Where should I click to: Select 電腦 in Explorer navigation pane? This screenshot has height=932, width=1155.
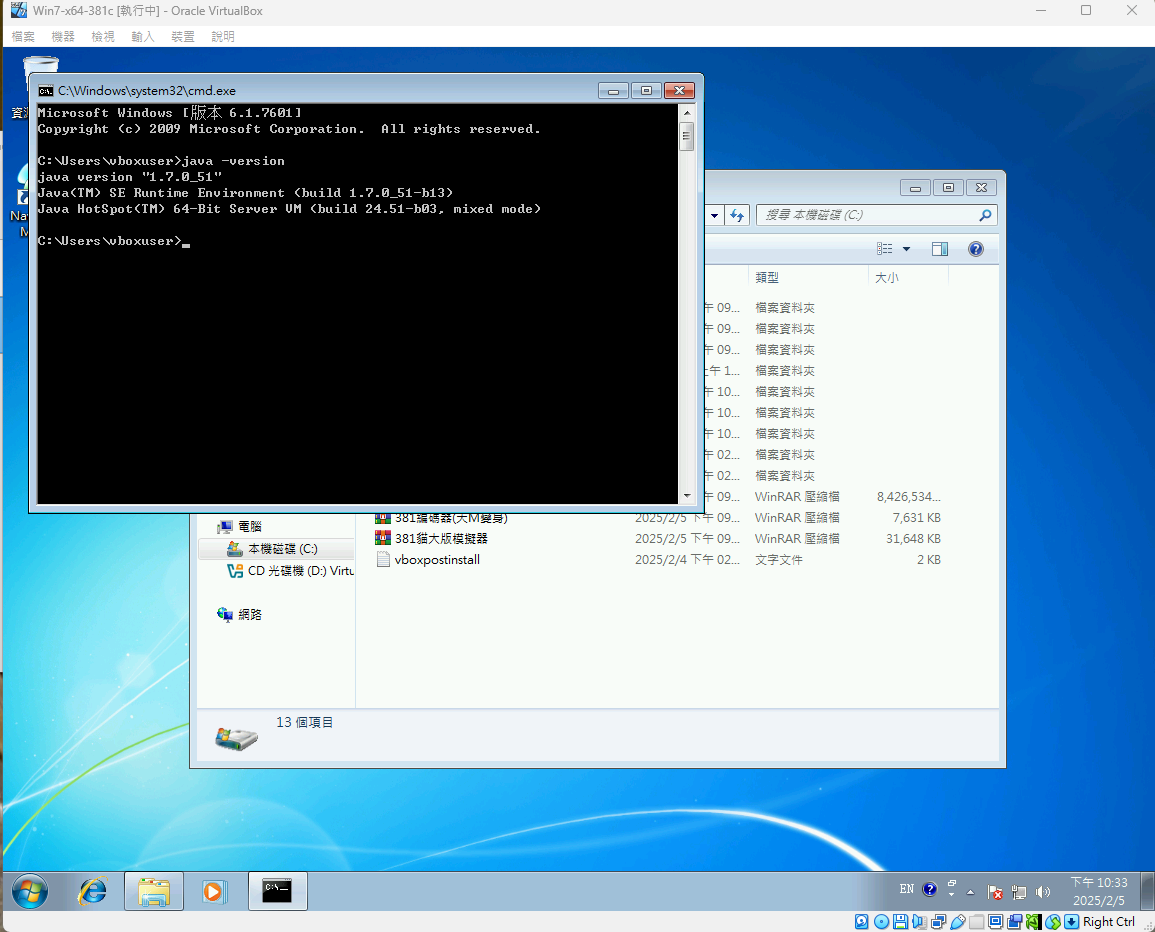point(250,527)
